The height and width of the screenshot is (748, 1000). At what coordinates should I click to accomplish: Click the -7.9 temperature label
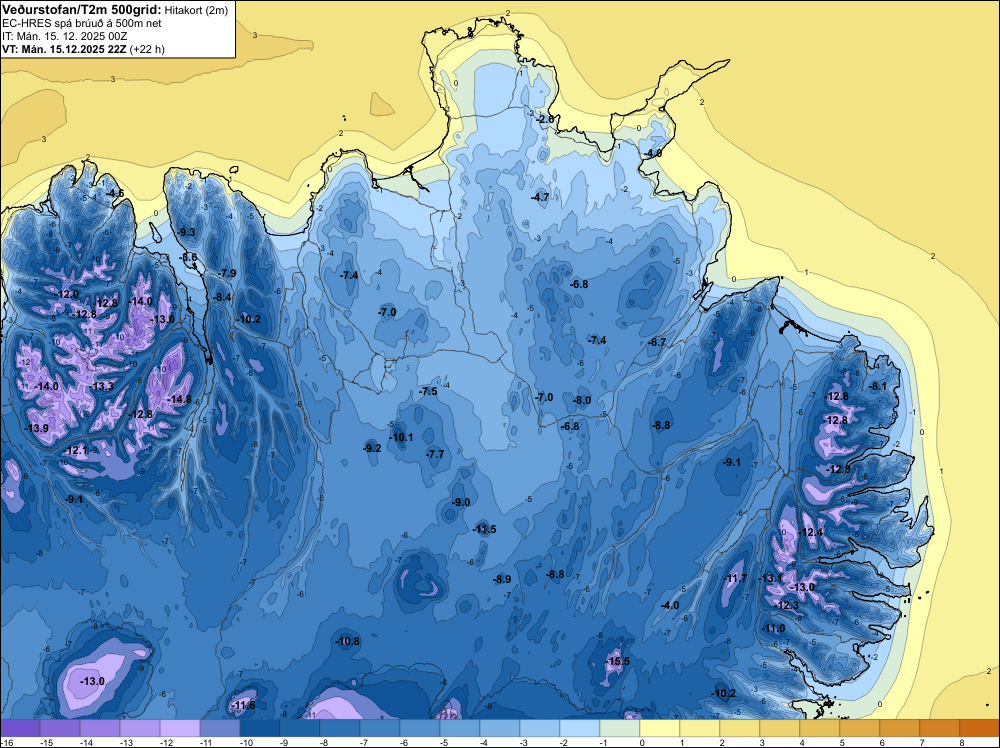click(x=226, y=273)
